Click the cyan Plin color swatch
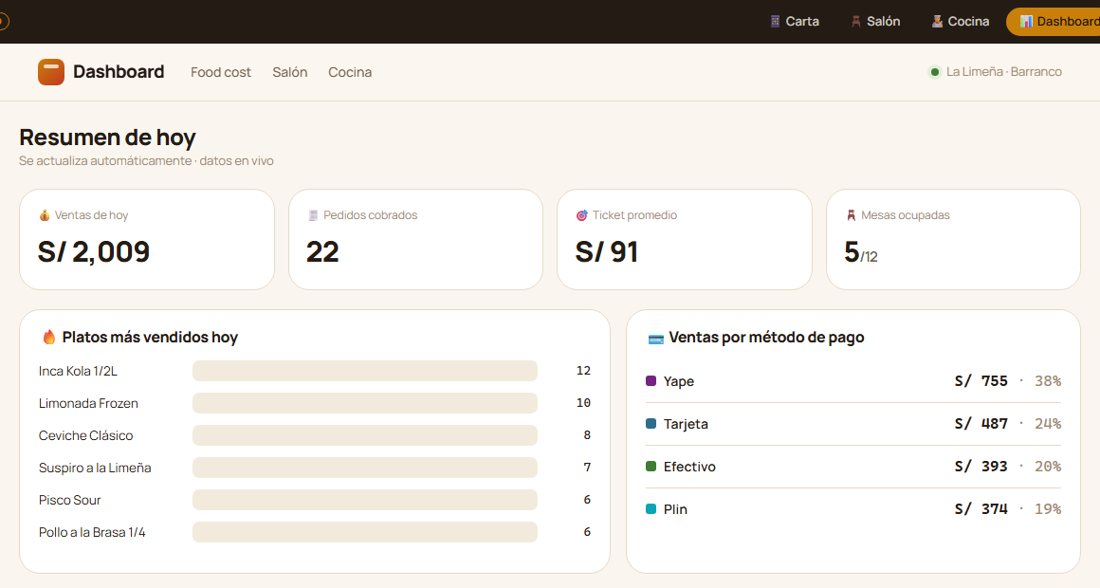This screenshot has height=588, width=1100. (651, 509)
